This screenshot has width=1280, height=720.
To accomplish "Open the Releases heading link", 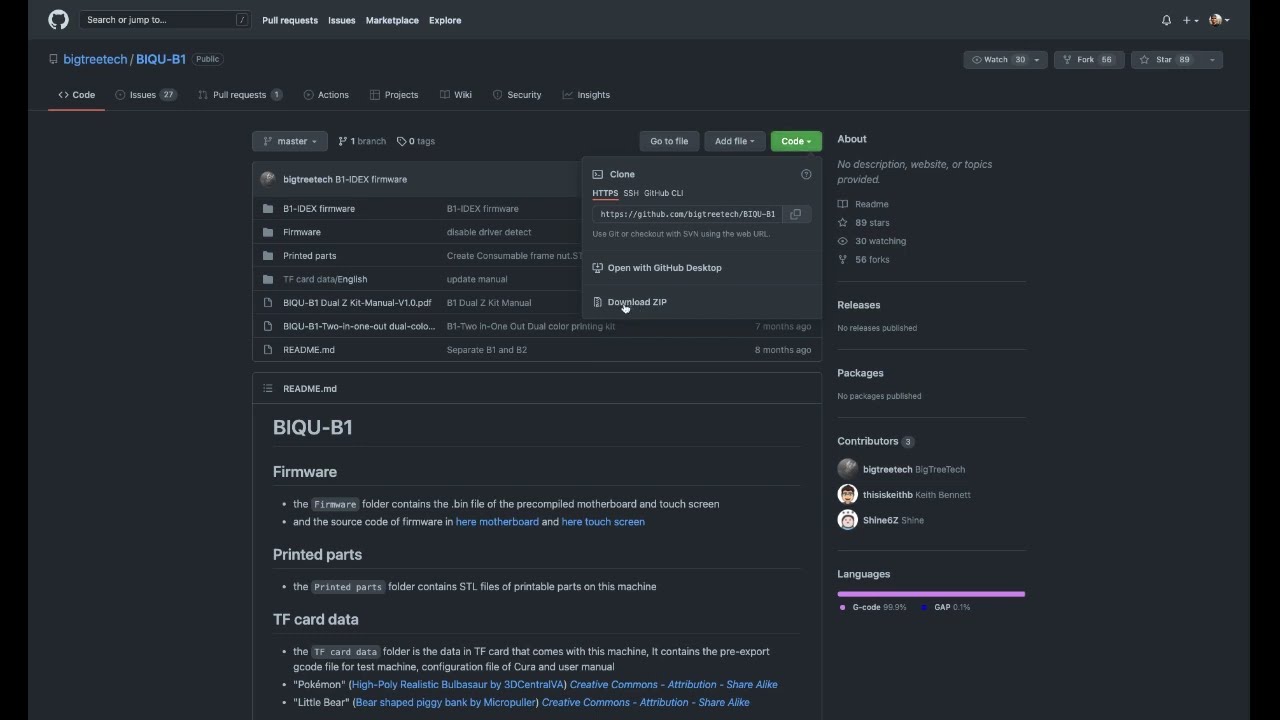I will click(x=859, y=305).
